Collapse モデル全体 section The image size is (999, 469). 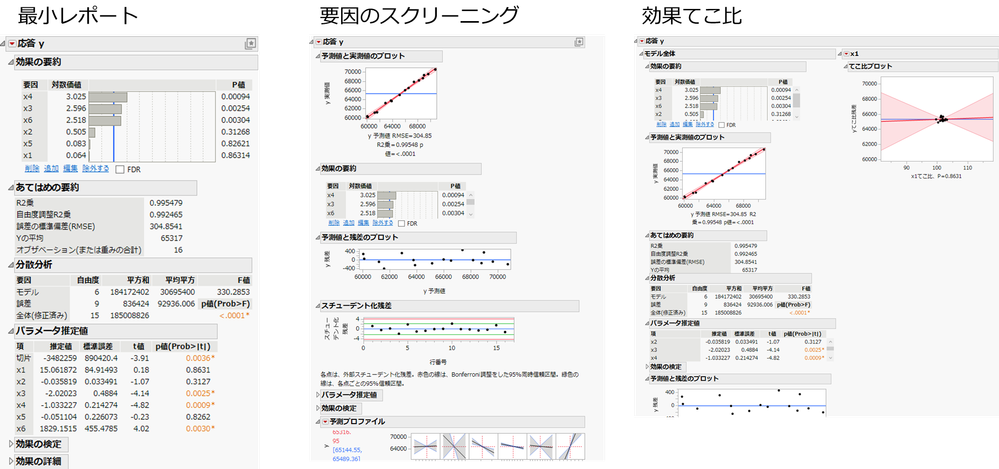(641, 54)
